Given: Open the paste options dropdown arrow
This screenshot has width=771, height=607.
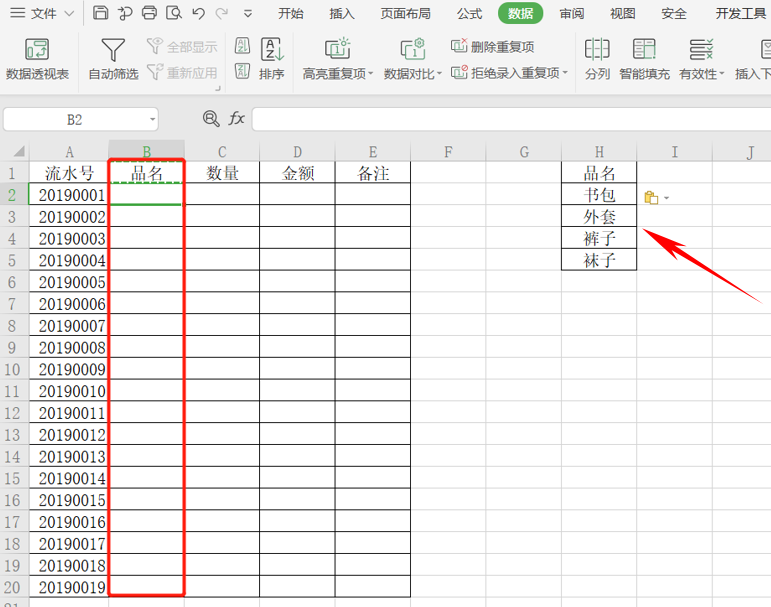Looking at the screenshot, I should tap(666, 198).
